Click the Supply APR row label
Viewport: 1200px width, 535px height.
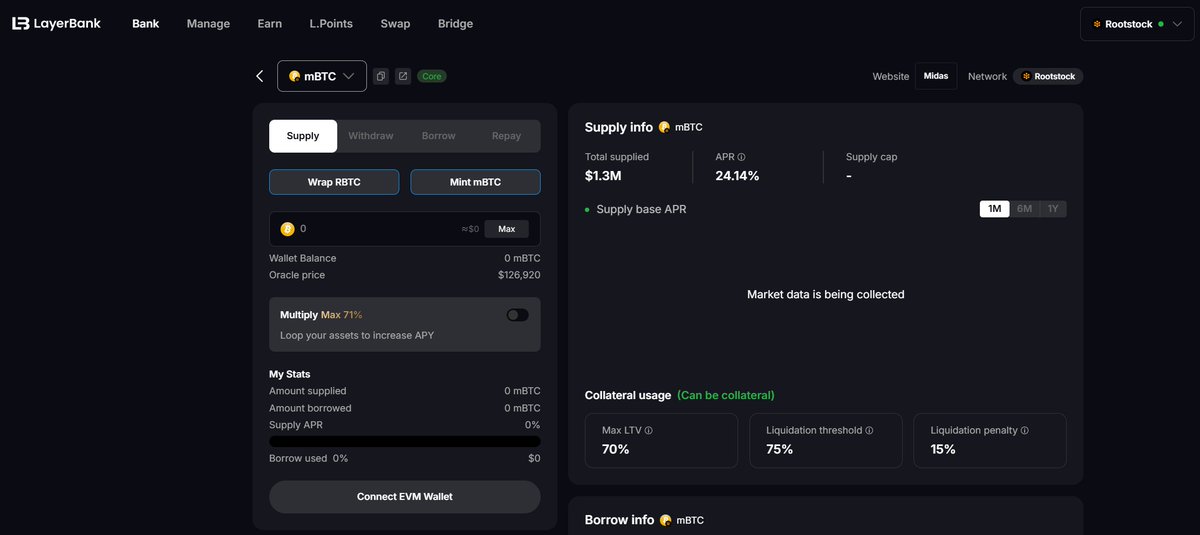(296, 425)
